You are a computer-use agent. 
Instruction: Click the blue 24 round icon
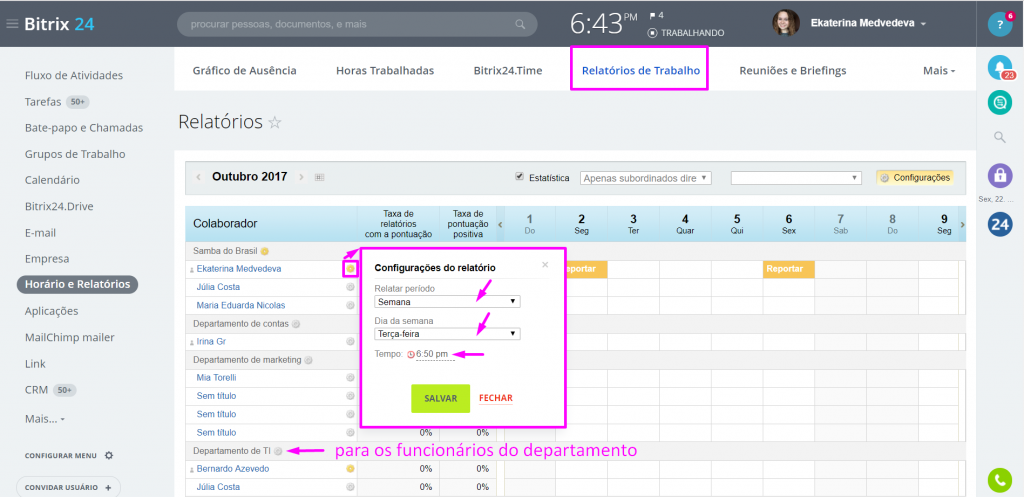[x=999, y=224]
